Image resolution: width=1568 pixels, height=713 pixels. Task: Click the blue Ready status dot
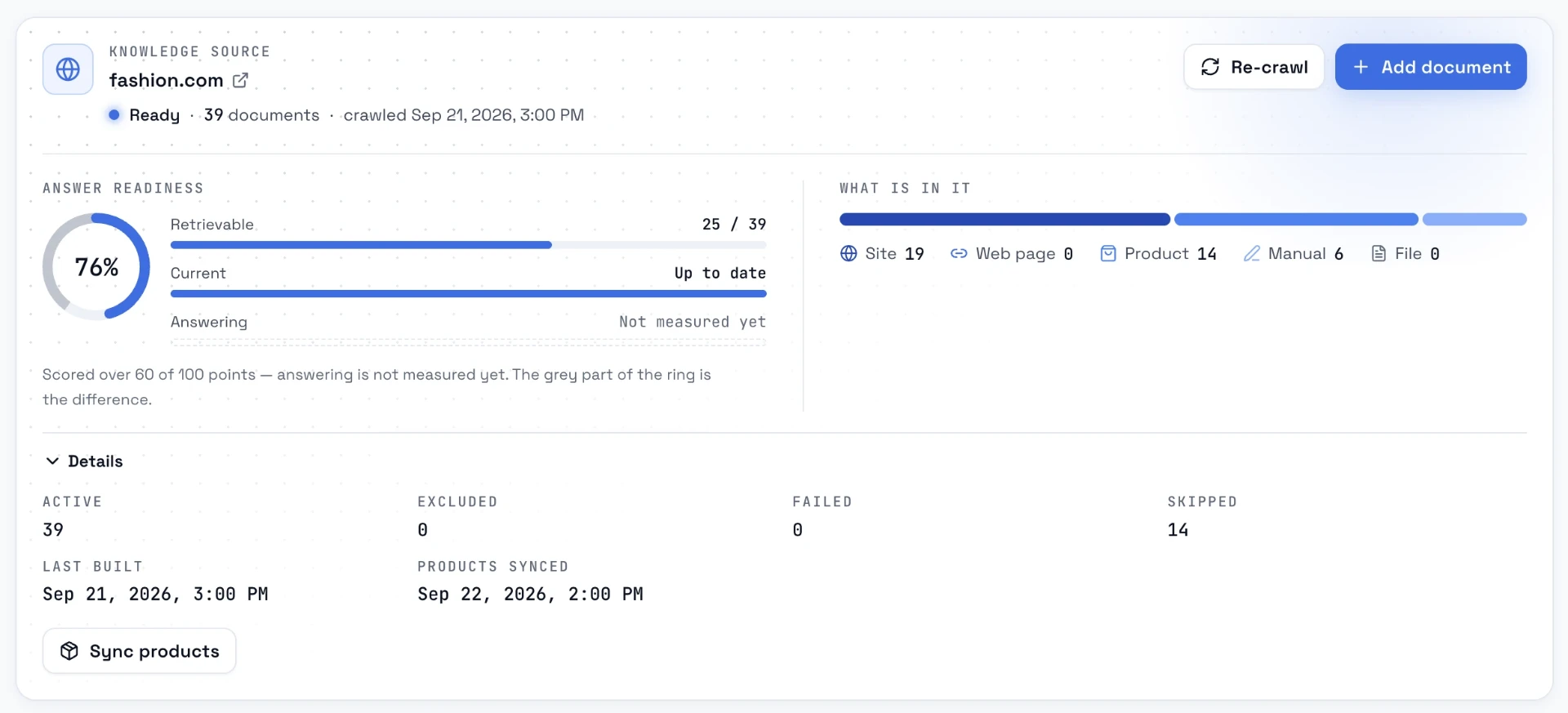pos(114,115)
